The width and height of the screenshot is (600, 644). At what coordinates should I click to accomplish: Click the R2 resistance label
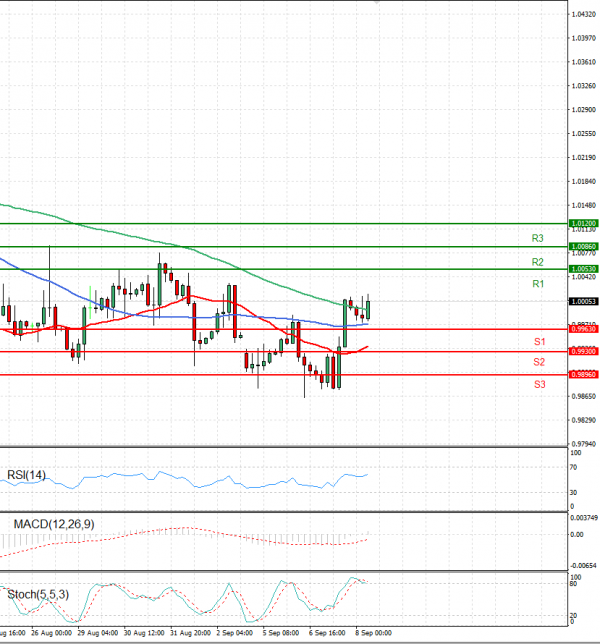538,262
